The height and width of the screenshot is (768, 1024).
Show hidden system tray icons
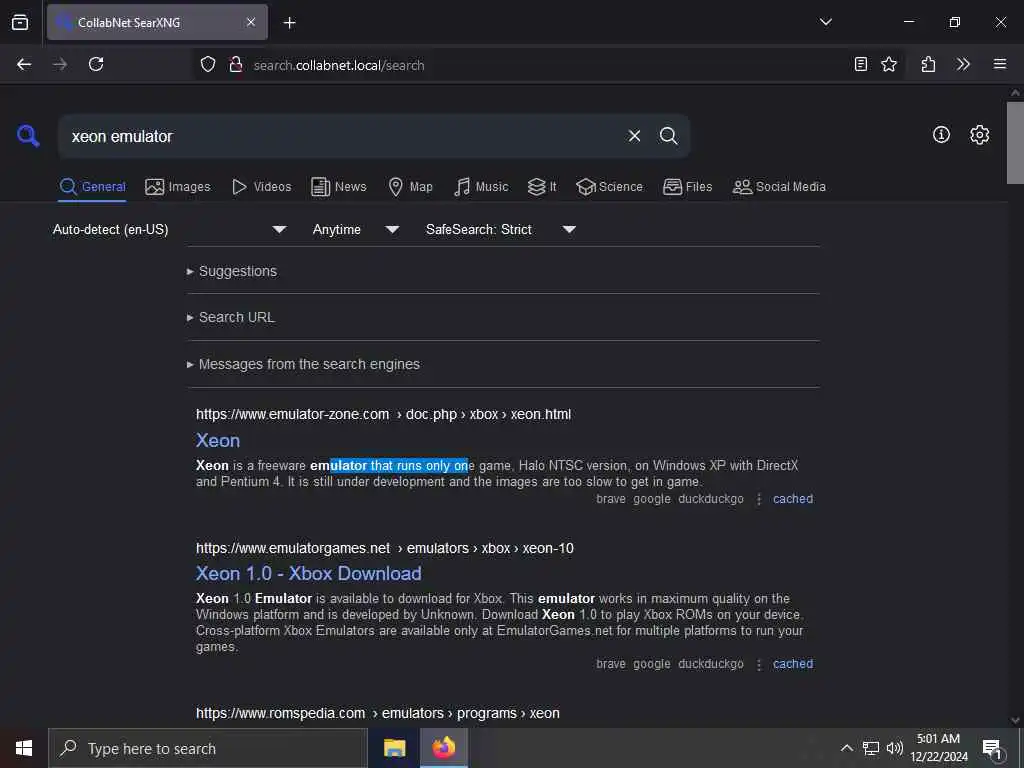click(846, 748)
